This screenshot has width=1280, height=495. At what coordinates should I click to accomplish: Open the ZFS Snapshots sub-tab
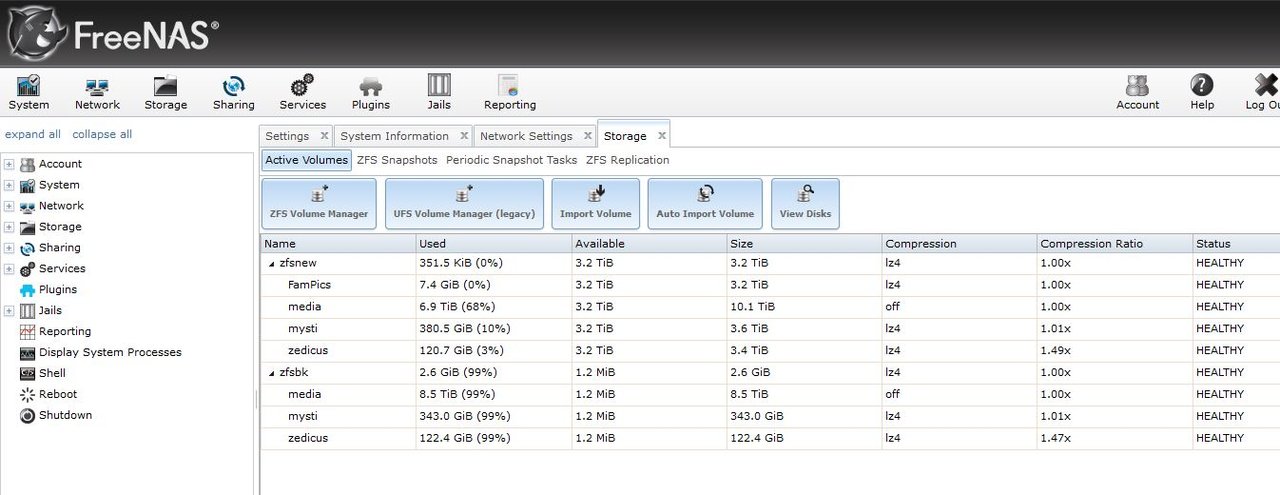point(396,160)
